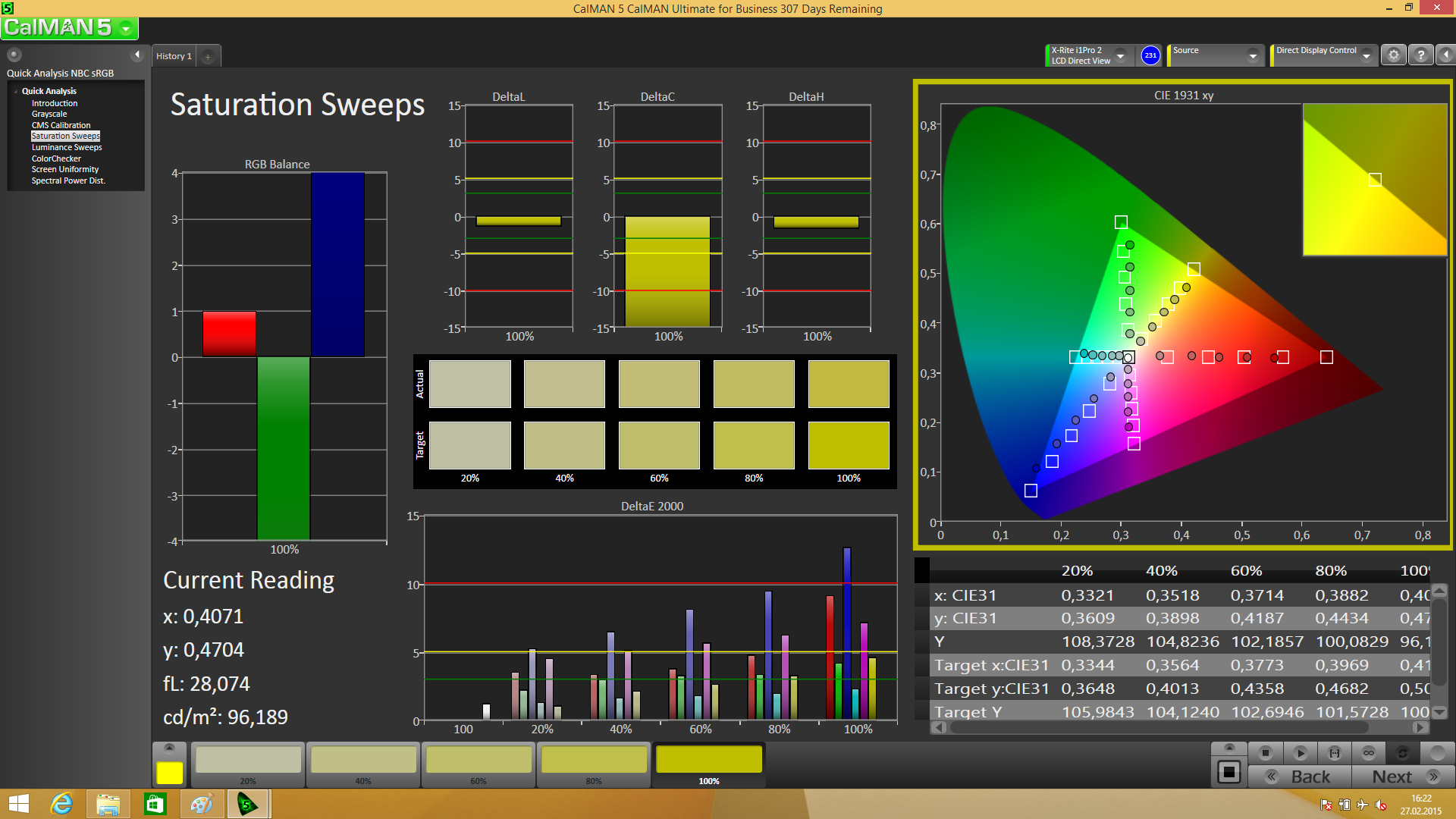This screenshot has height=819, width=1456.
Task: Click the bracketed single-read icon
Action: click(x=1335, y=753)
